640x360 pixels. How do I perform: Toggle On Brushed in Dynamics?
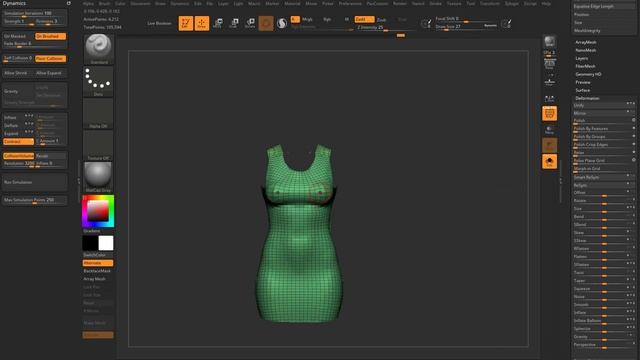click(x=51, y=36)
